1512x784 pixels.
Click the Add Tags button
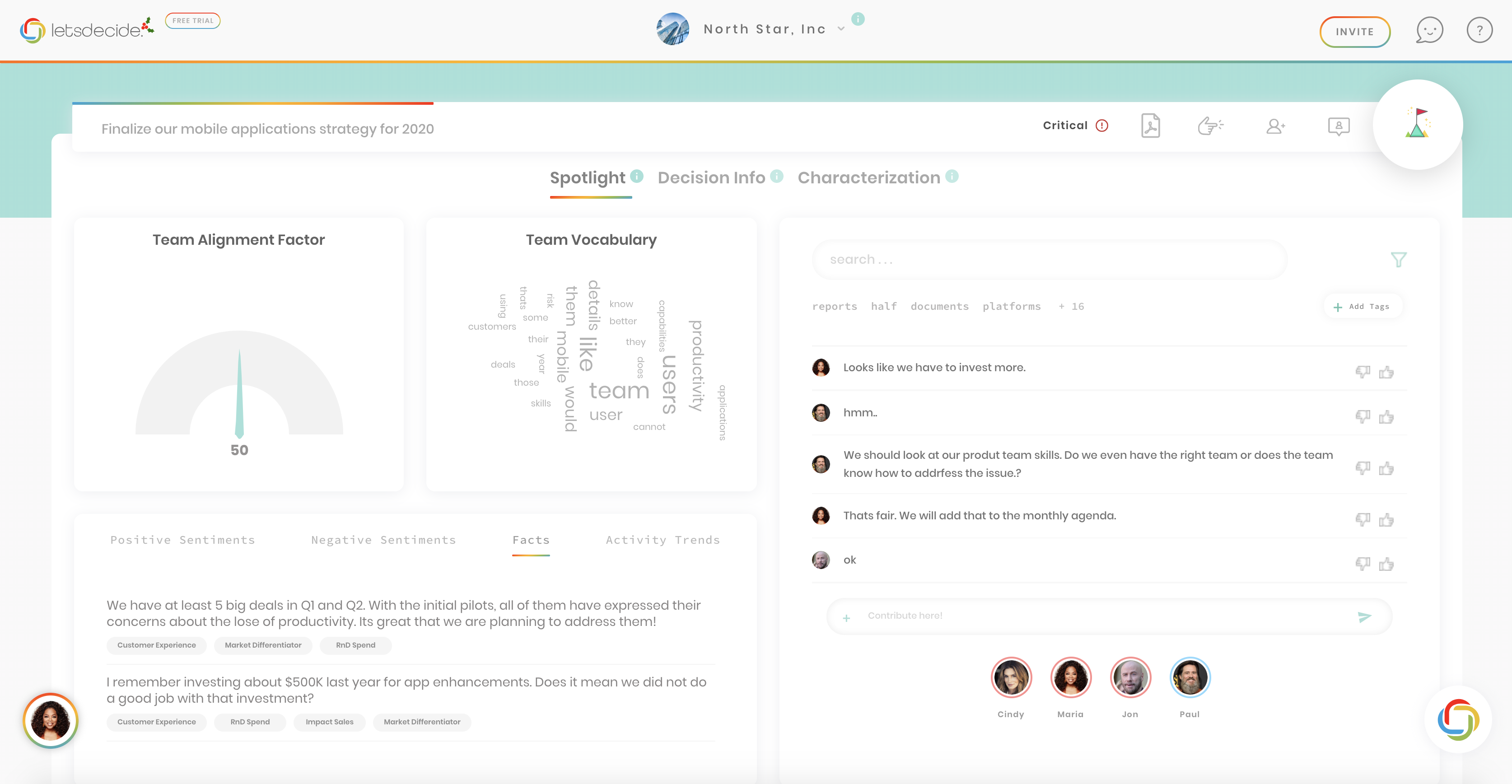point(1363,306)
